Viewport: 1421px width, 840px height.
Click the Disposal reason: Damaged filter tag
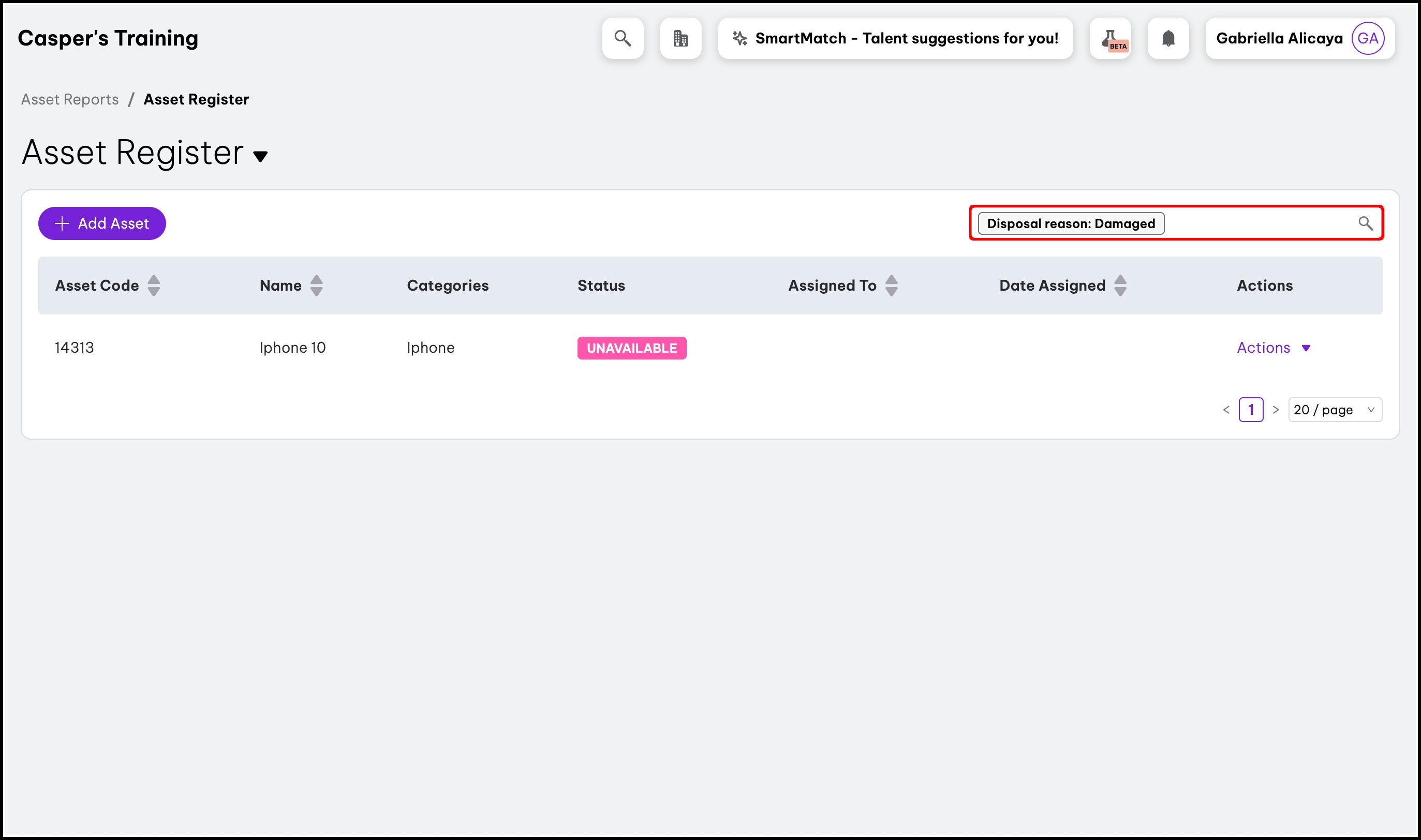(x=1071, y=223)
